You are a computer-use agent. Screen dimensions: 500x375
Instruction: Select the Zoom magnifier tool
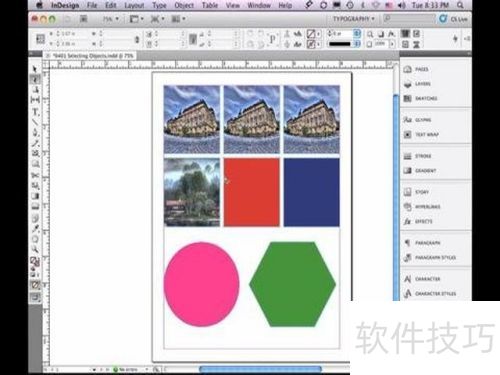point(35,249)
